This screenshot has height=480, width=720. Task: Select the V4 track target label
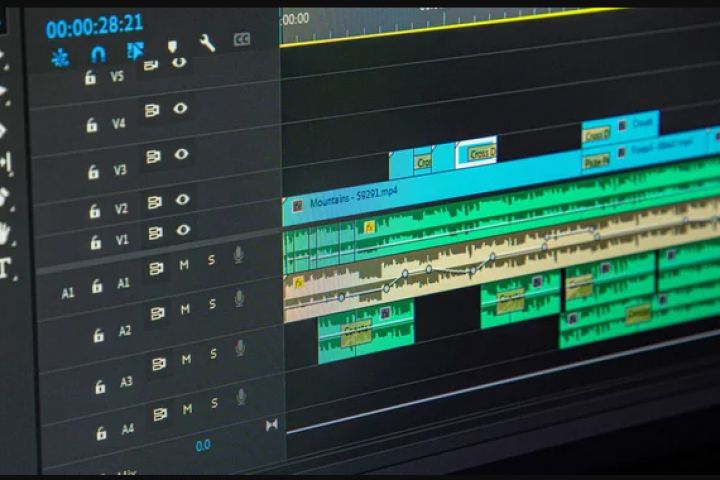(x=118, y=123)
